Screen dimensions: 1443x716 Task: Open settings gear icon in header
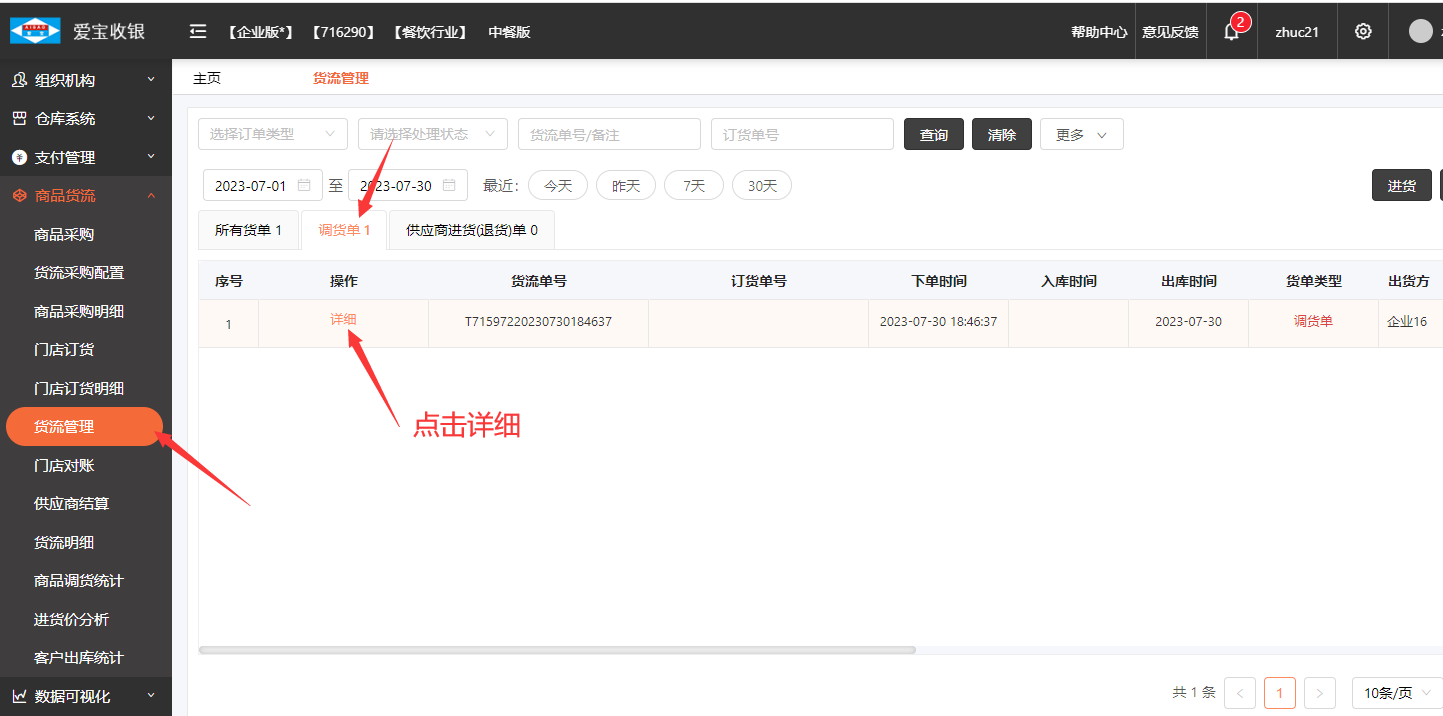[x=1363, y=31]
